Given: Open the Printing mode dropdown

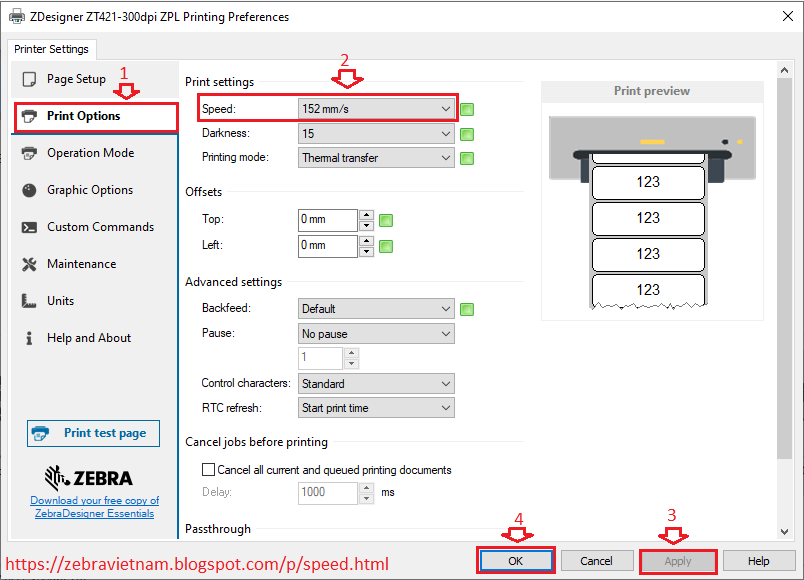Looking at the screenshot, I should click(x=376, y=158).
